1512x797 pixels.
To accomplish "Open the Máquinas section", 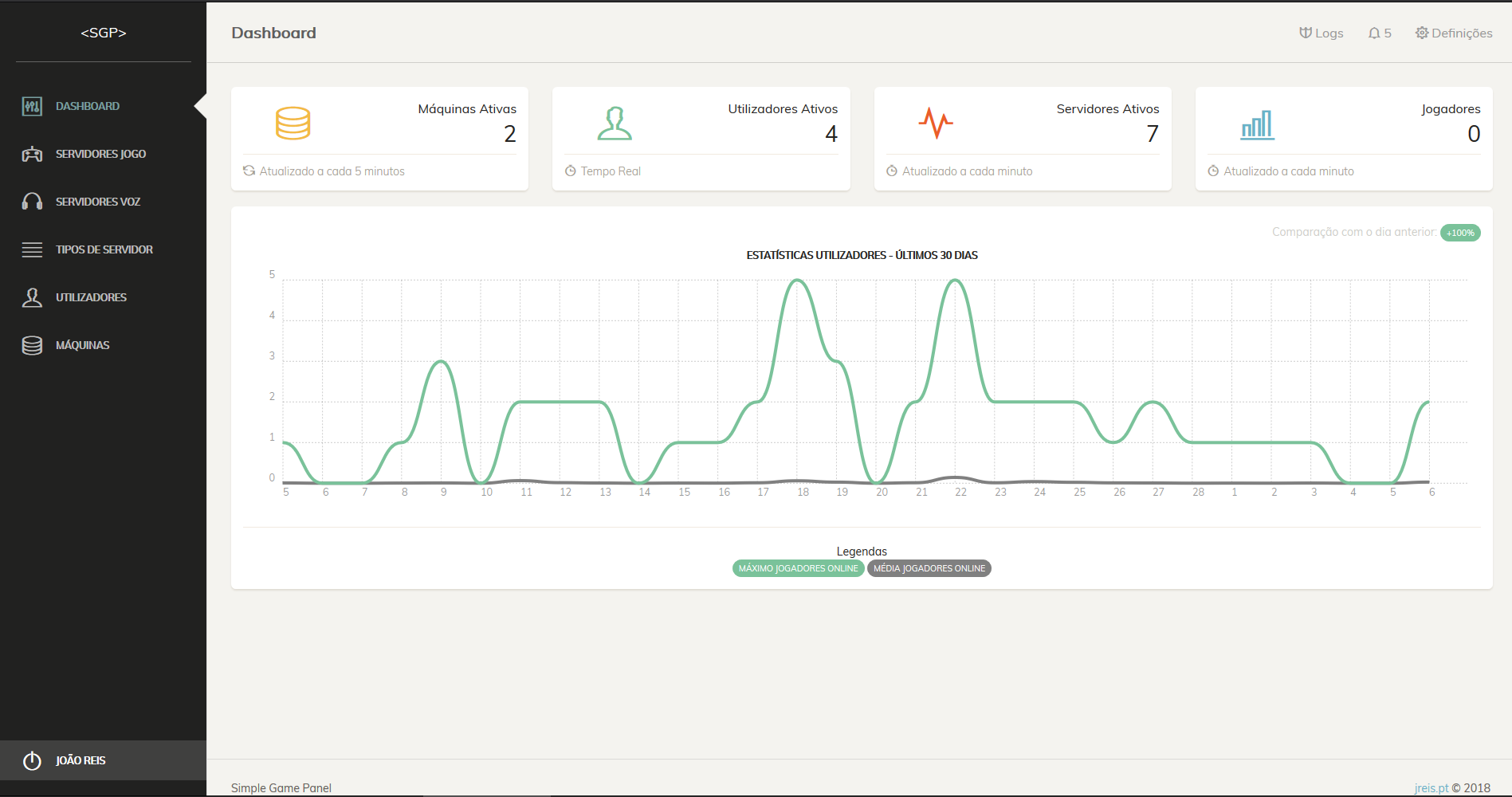I will pos(104,345).
